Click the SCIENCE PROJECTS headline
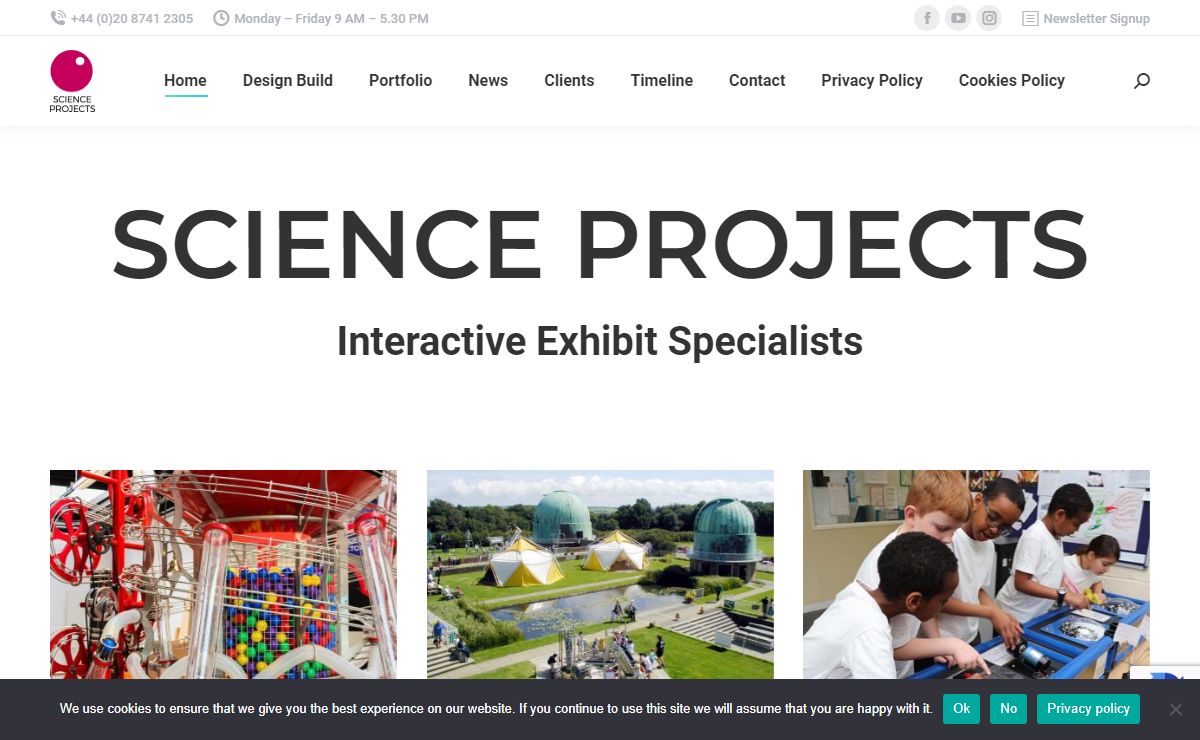 pos(600,246)
